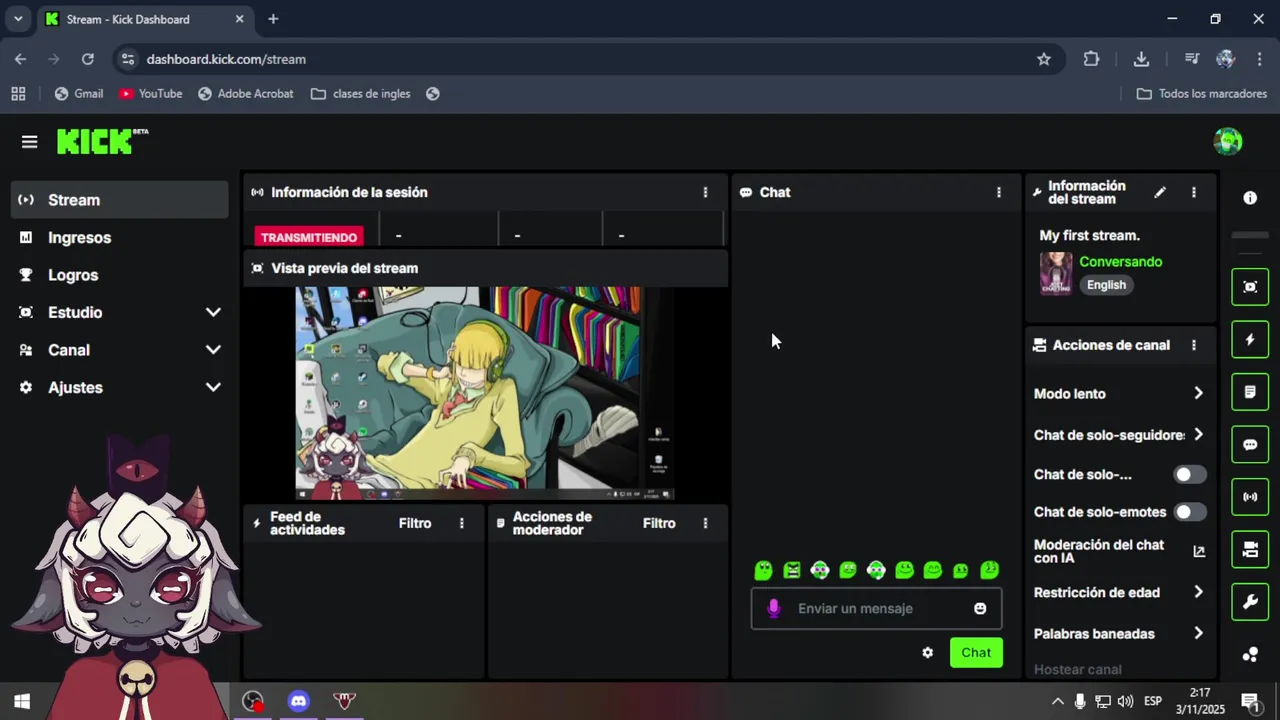Click Filtro in Acciones de moderador

pyautogui.click(x=659, y=523)
